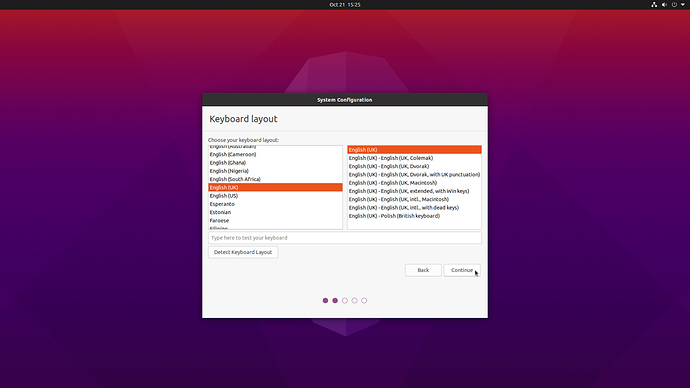The width and height of the screenshot is (690, 388).
Task: Click the power icon in top bar
Action: coord(674,4)
